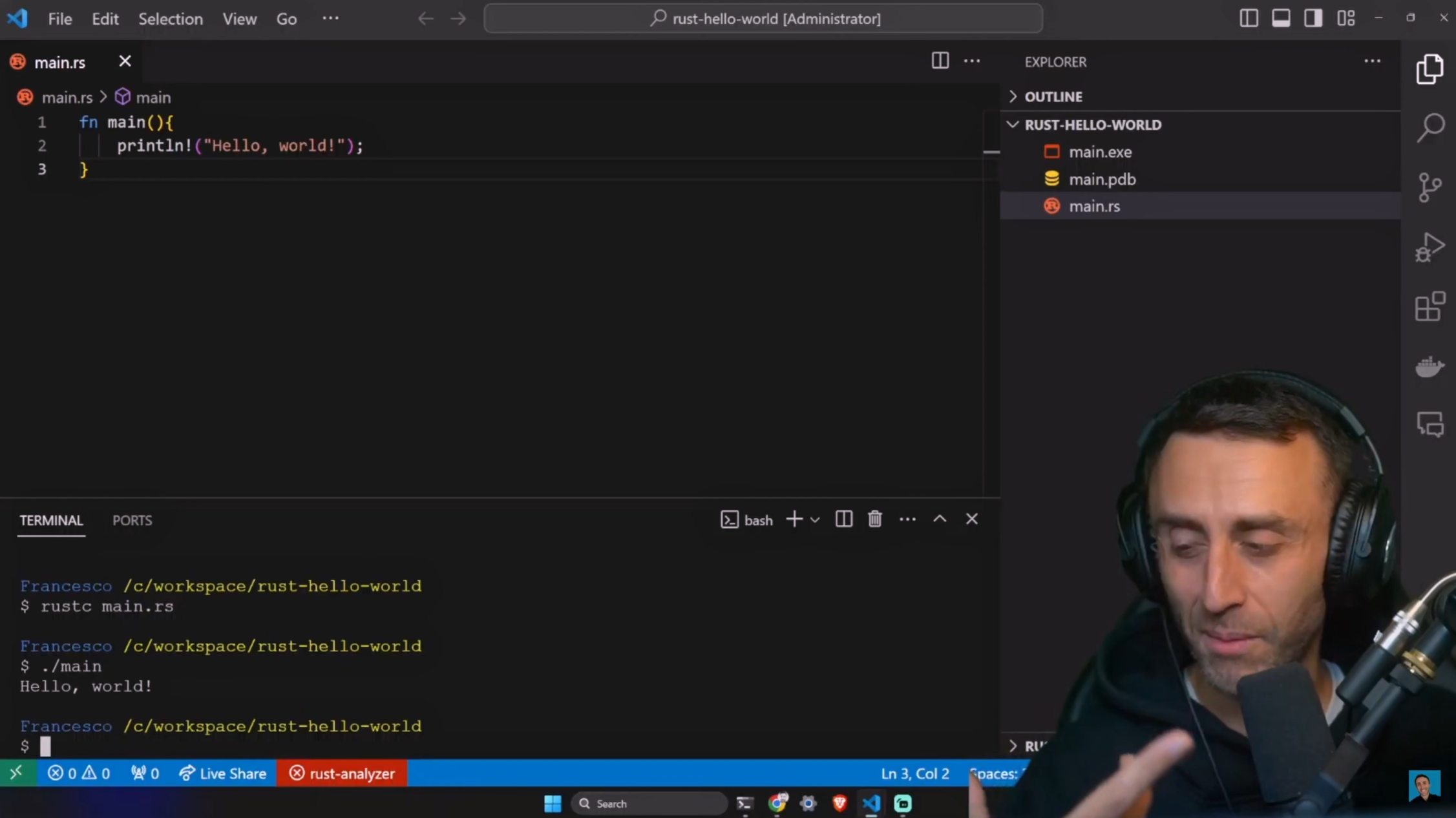The image size is (1456, 818).
Task: Click the rust-analyzer status bar item
Action: [342, 773]
